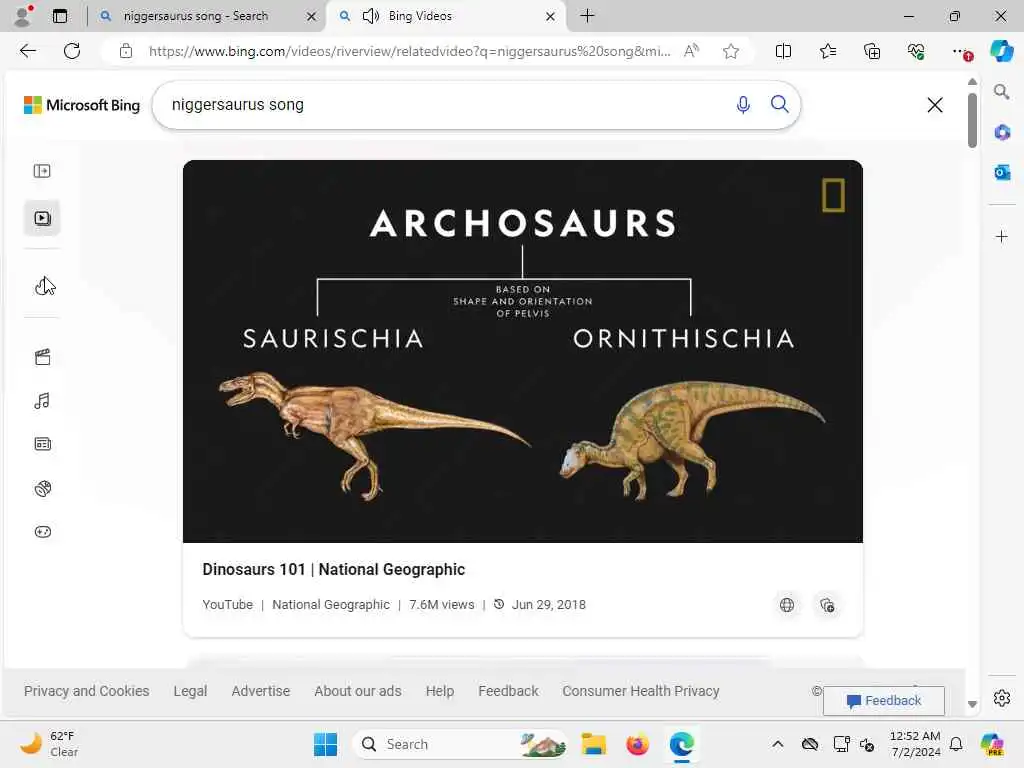Open the Favorites list

(x=827, y=51)
